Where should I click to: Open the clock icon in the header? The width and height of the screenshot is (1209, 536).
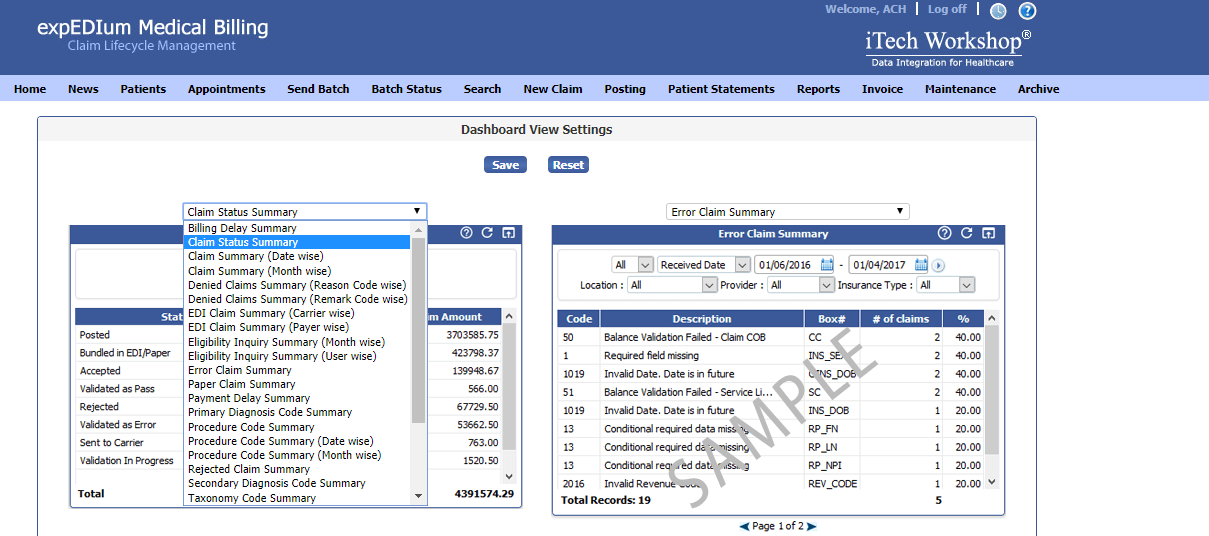tap(998, 11)
